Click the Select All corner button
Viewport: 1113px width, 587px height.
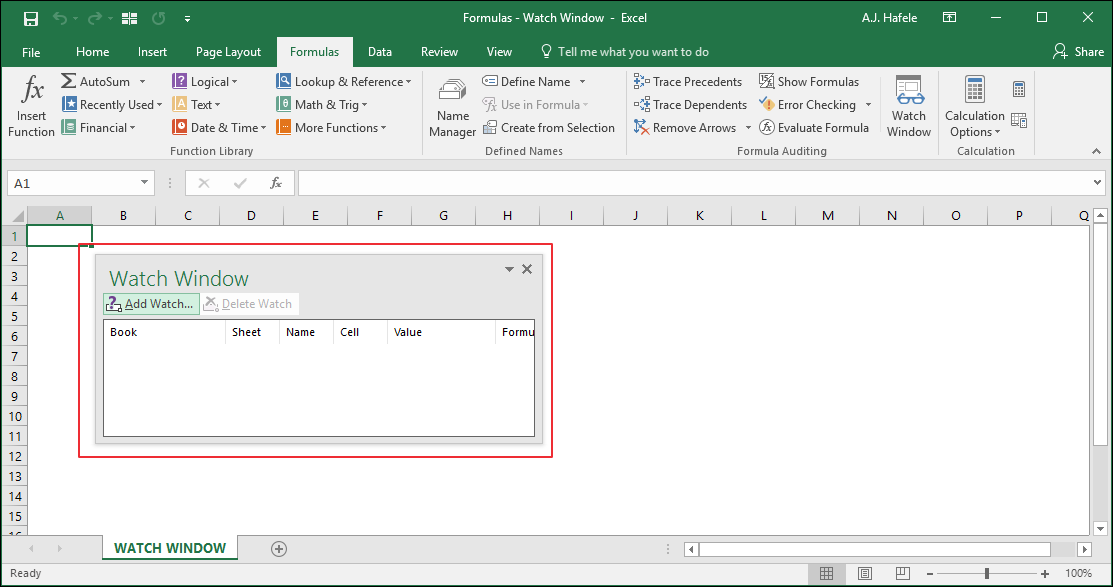(x=14, y=216)
